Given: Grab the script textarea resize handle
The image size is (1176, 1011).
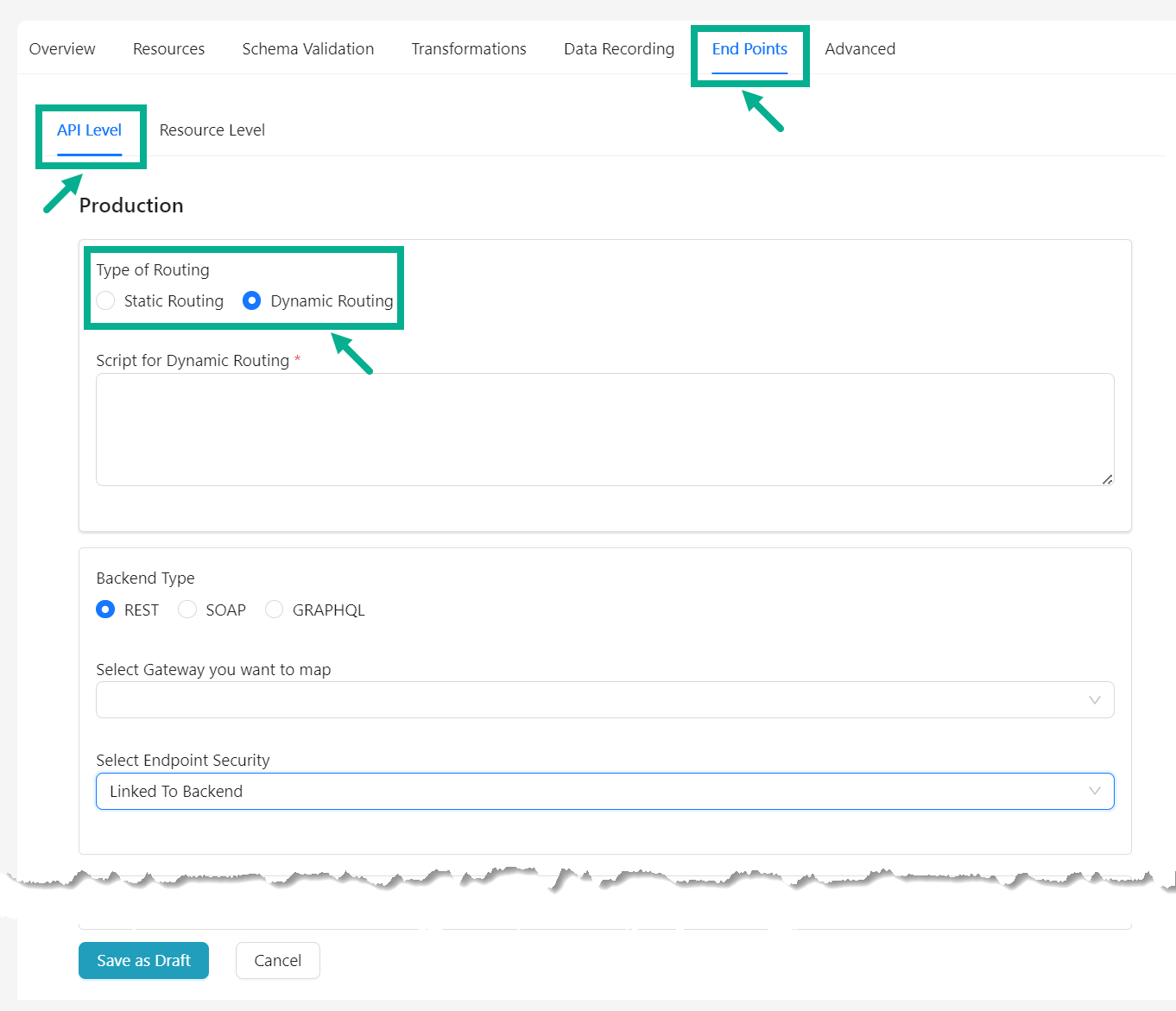Looking at the screenshot, I should pyautogui.click(x=1107, y=479).
